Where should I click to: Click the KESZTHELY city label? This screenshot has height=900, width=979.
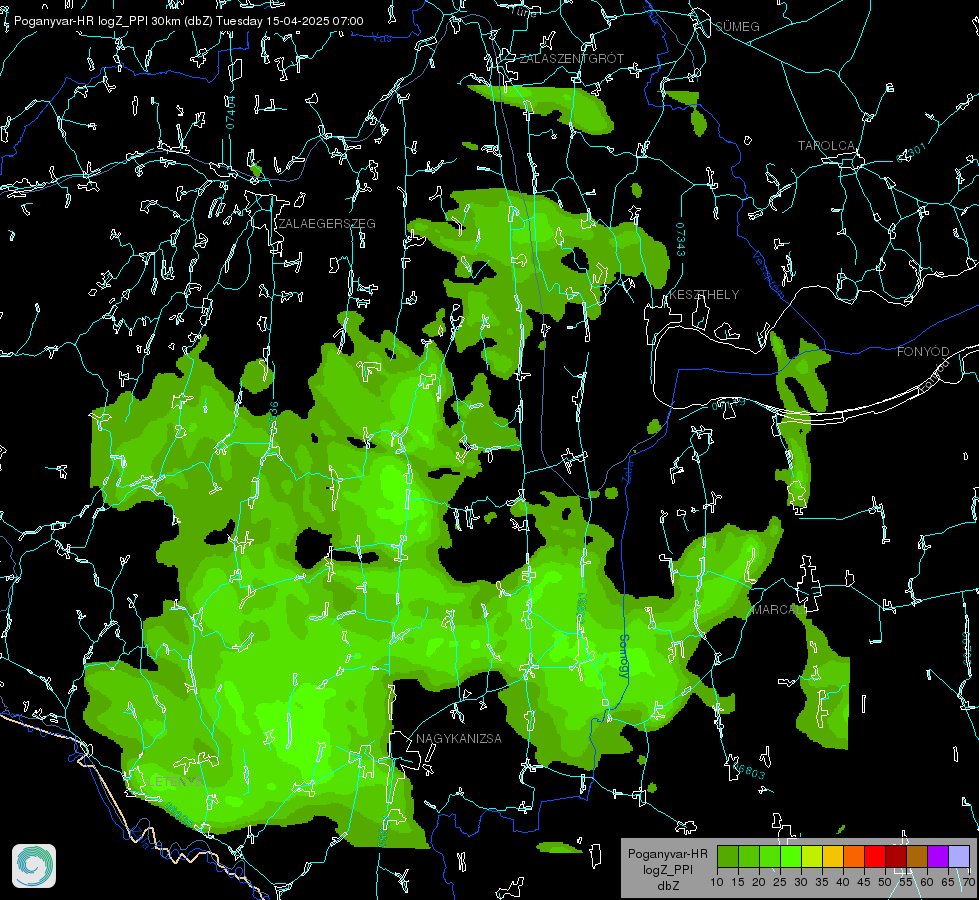pos(704,294)
